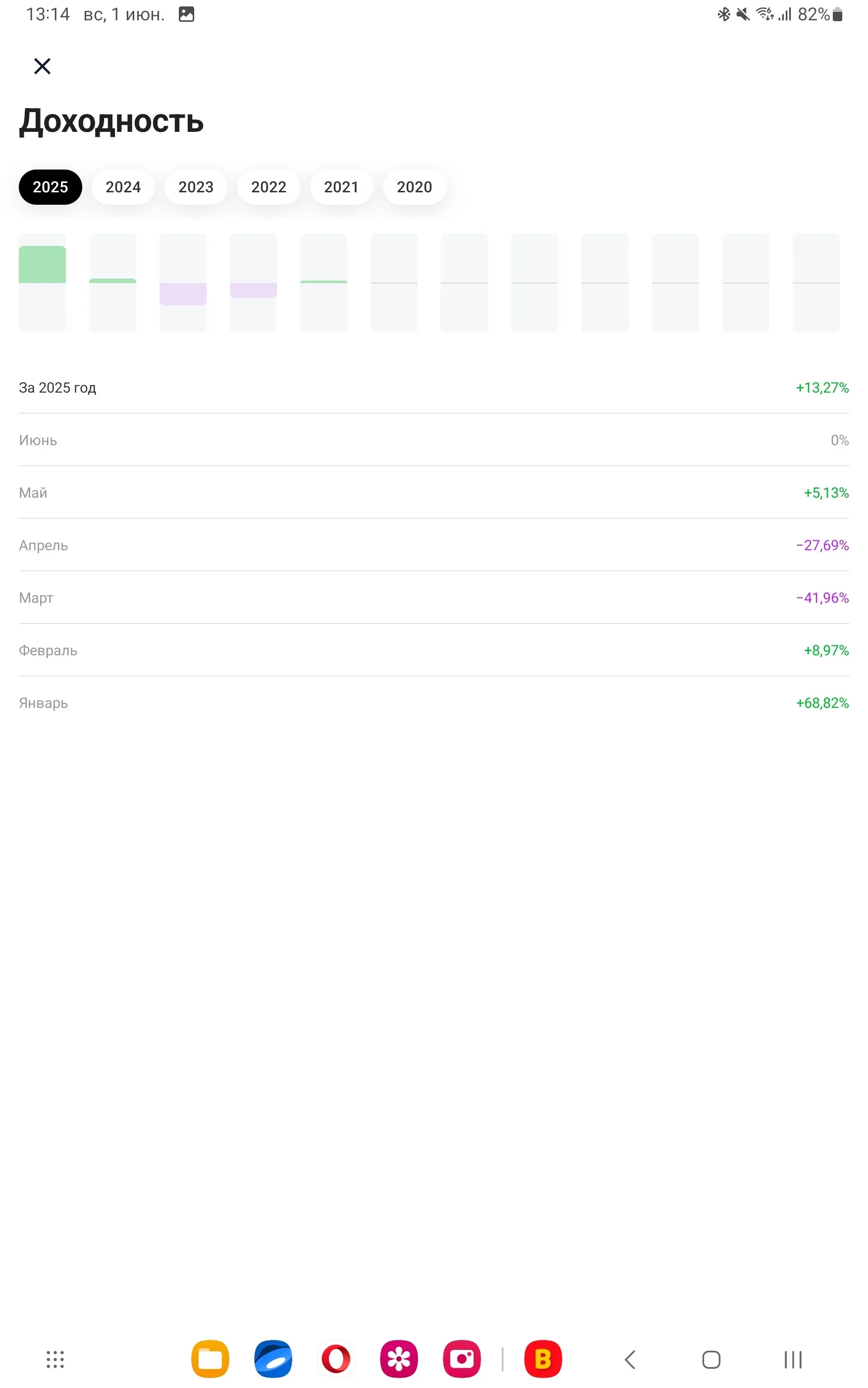Switch to the 2023 year tab

(x=196, y=187)
